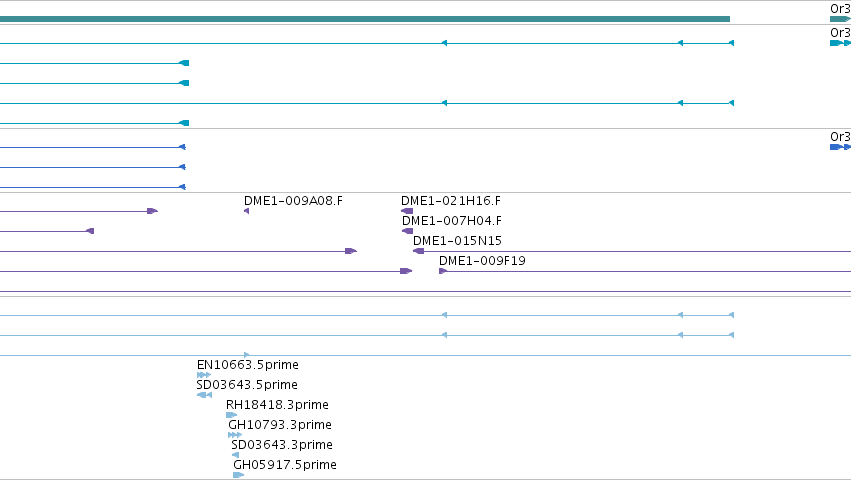
Task: Select the purple arrowhead under DME1-009F19
Action: pos(443,271)
